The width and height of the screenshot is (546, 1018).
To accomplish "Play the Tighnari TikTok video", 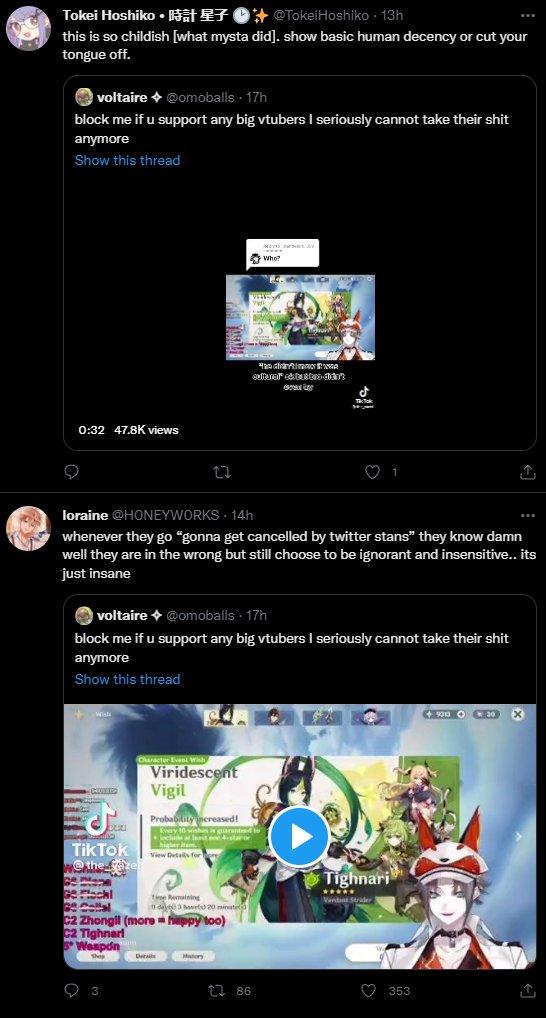I will [x=299, y=837].
